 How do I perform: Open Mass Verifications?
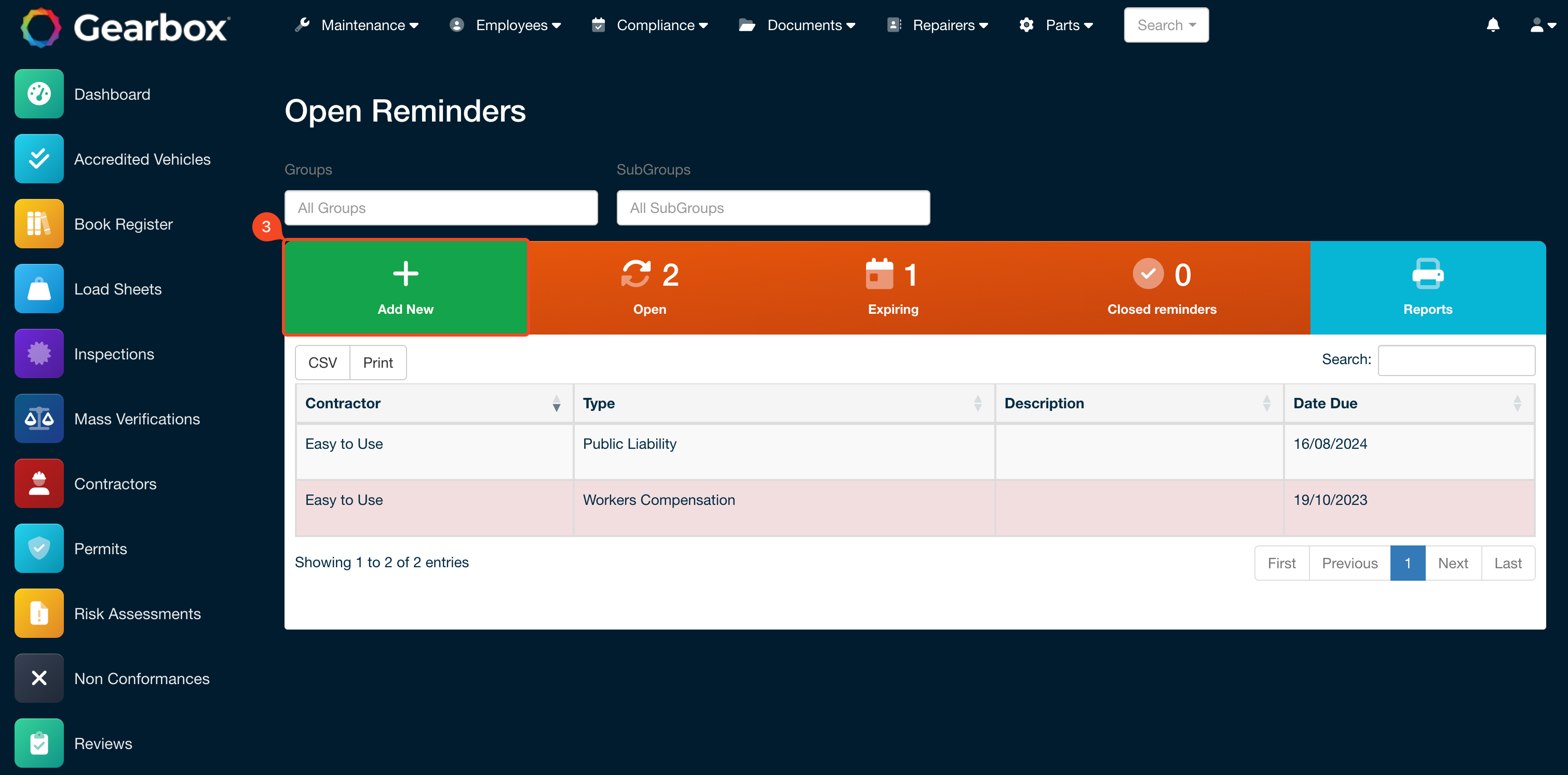click(x=137, y=418)
